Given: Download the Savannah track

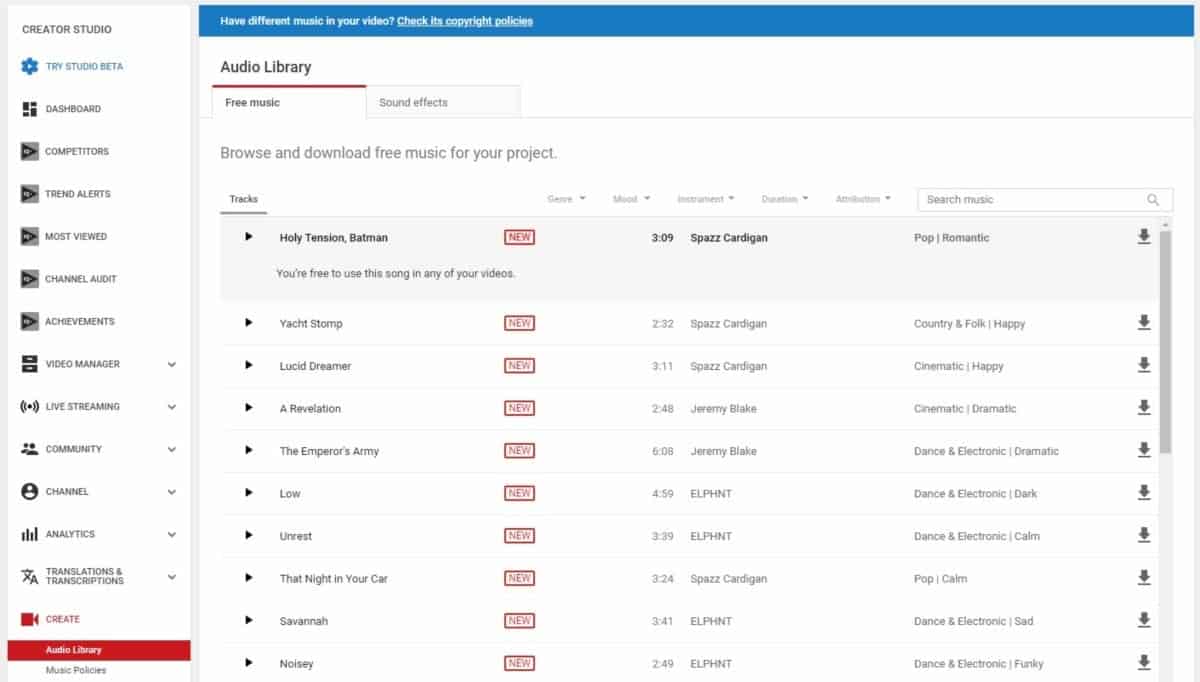Looking at the screenshot, I should click(1144, 620).
